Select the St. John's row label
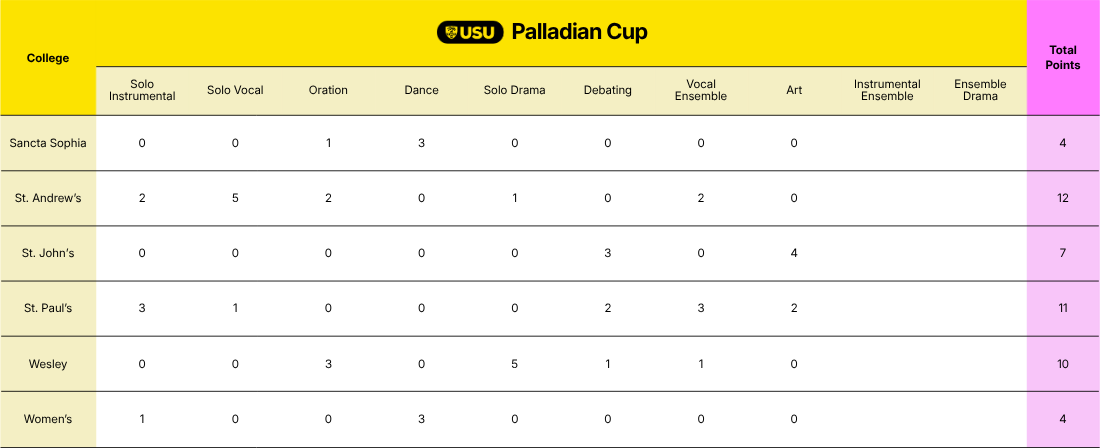Screen dimensions: 1100x448 [x=48, y=253]
